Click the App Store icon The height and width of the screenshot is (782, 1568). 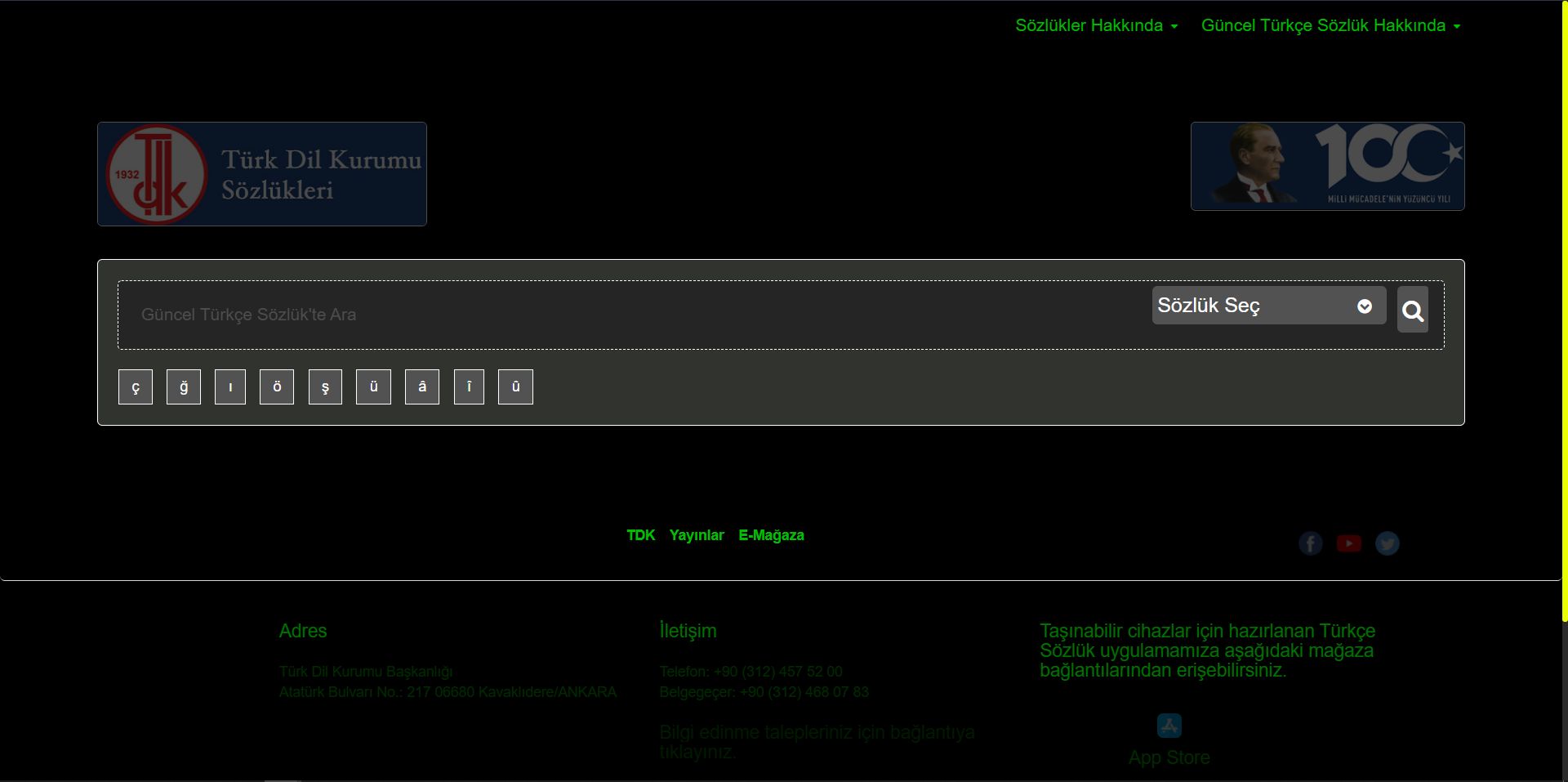click(1169, 726)
